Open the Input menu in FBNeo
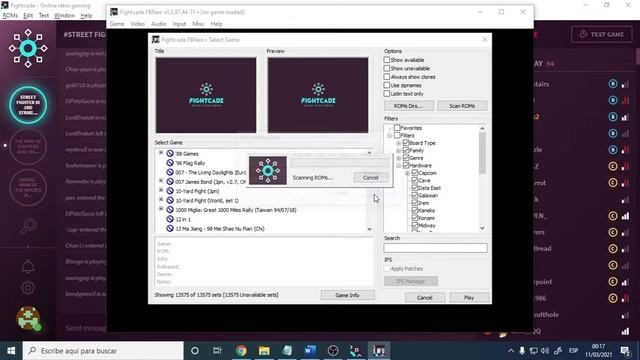This screenshot has height=360, width=640. point(179,24)
